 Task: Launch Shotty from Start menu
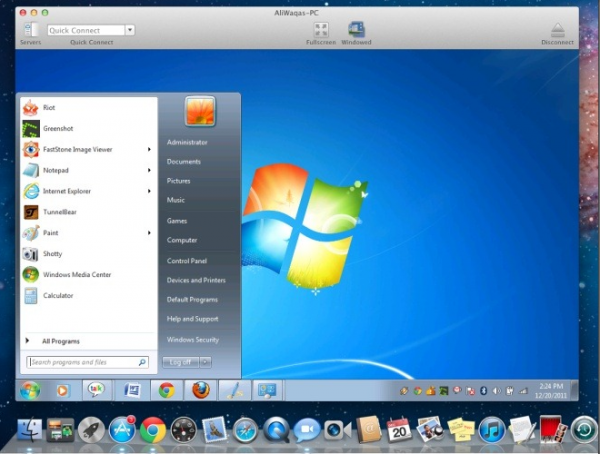86,254
